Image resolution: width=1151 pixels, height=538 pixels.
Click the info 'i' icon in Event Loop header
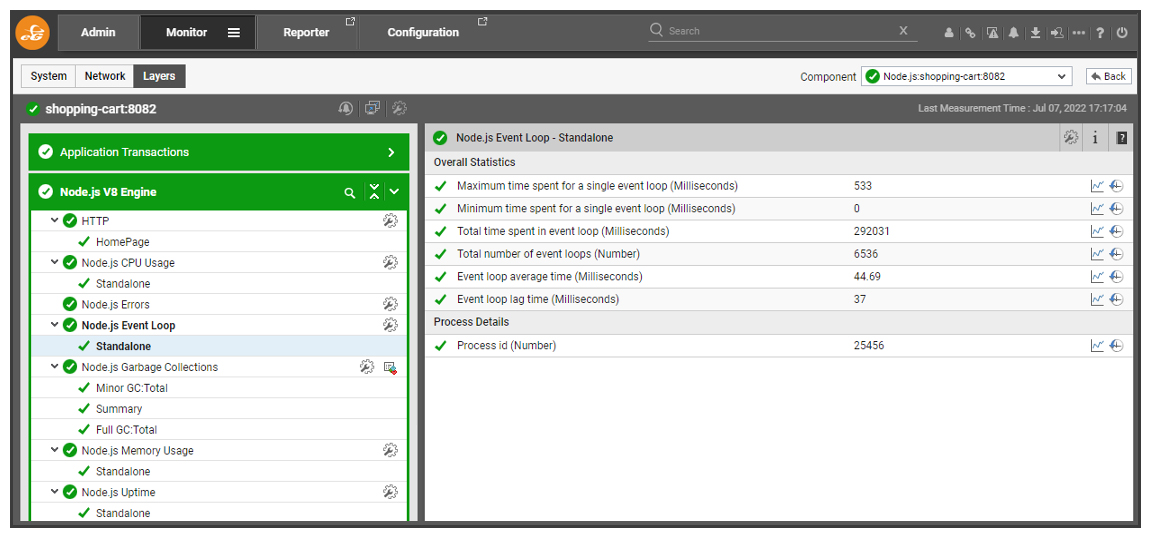(1094, 137)
